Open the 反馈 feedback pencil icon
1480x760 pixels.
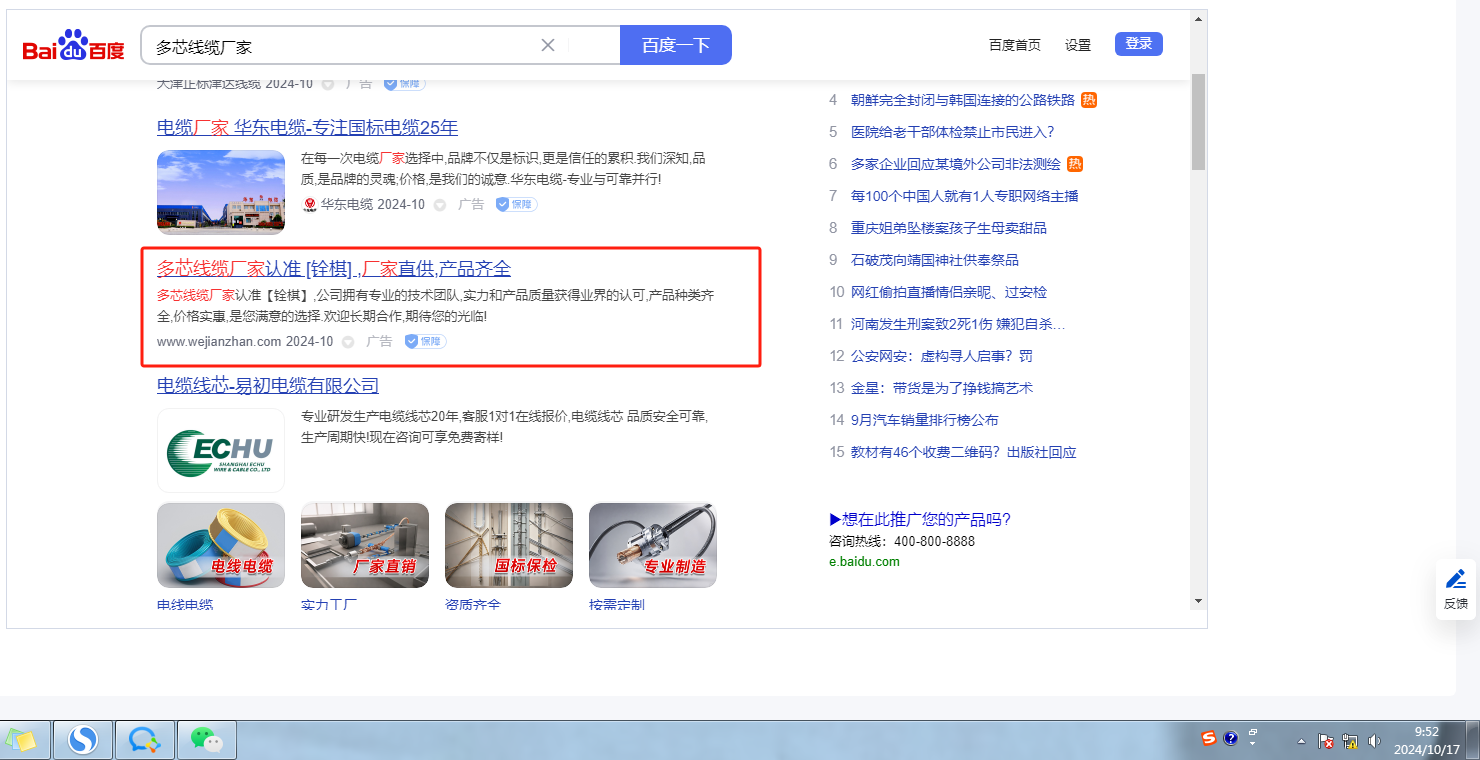click(x=1456, y=579)
